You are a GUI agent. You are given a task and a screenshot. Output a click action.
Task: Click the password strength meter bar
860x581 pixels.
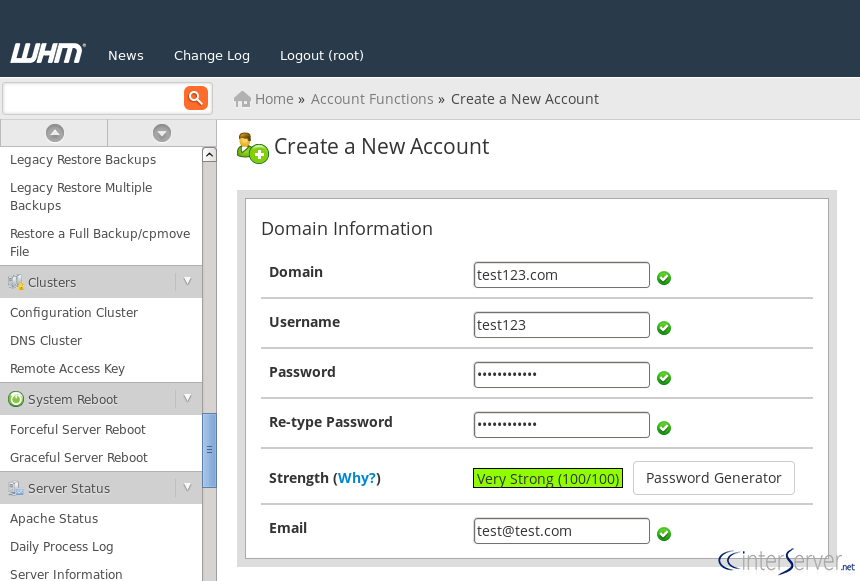[x=548, y=478]
